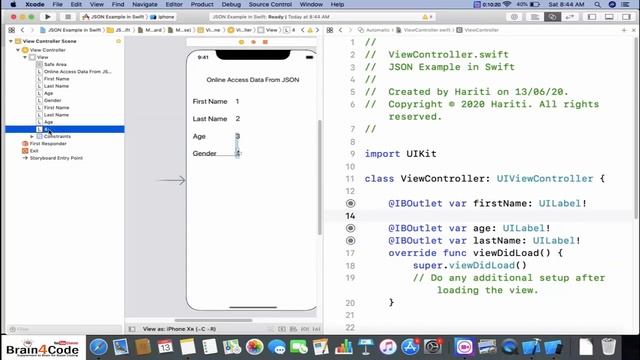Viewport: 640px width, 360px height.
Task: Select the assistant editor button
Action: 552,17
